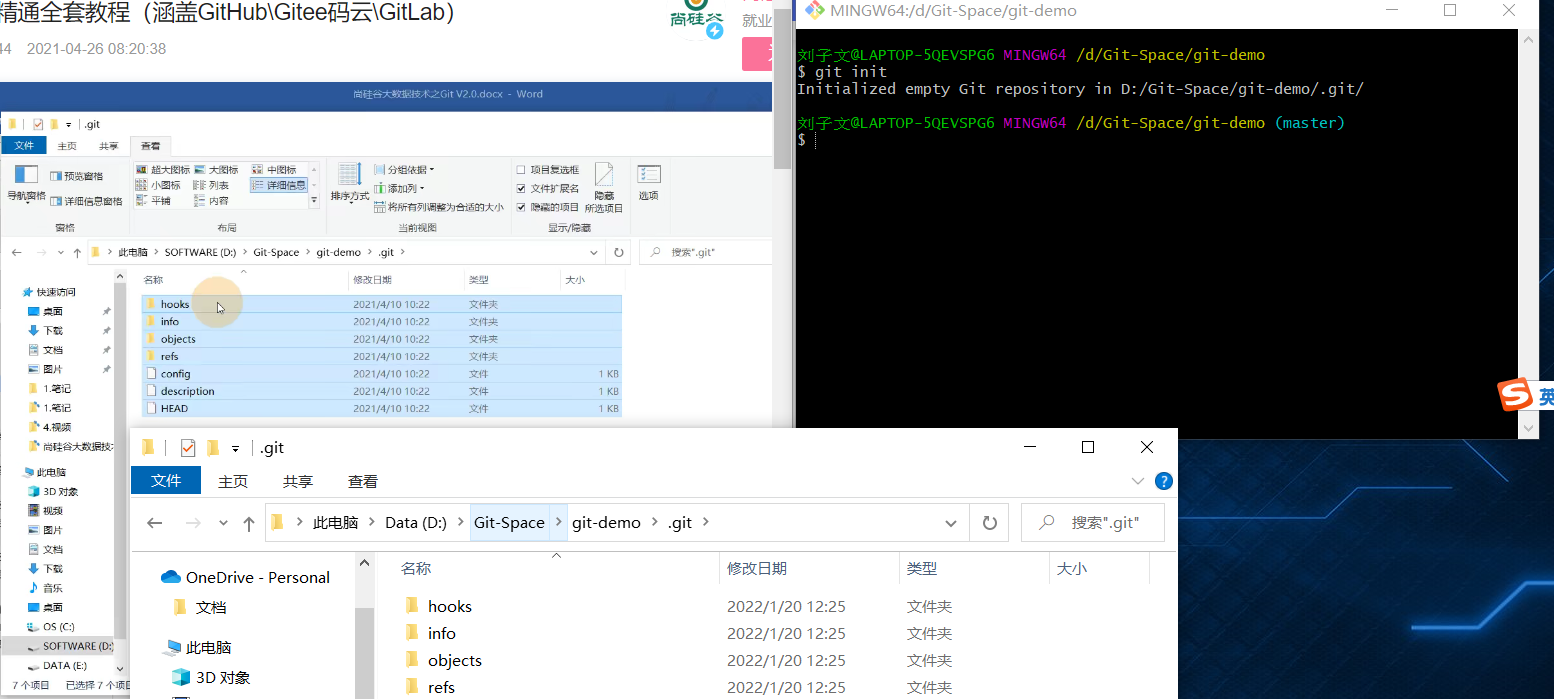1554x699 pixels.
Task: Select OneDrive - Personal in front navigation pane
Action: [245, 577]
